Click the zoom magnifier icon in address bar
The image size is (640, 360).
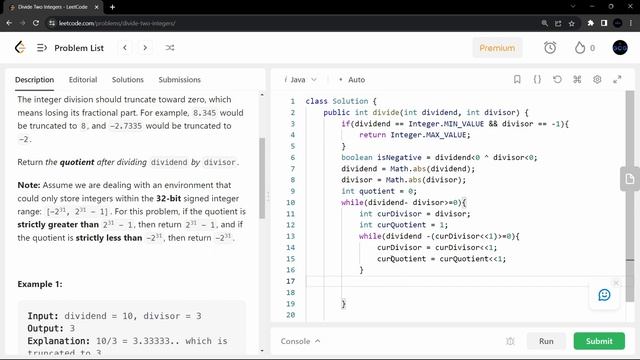544,23
